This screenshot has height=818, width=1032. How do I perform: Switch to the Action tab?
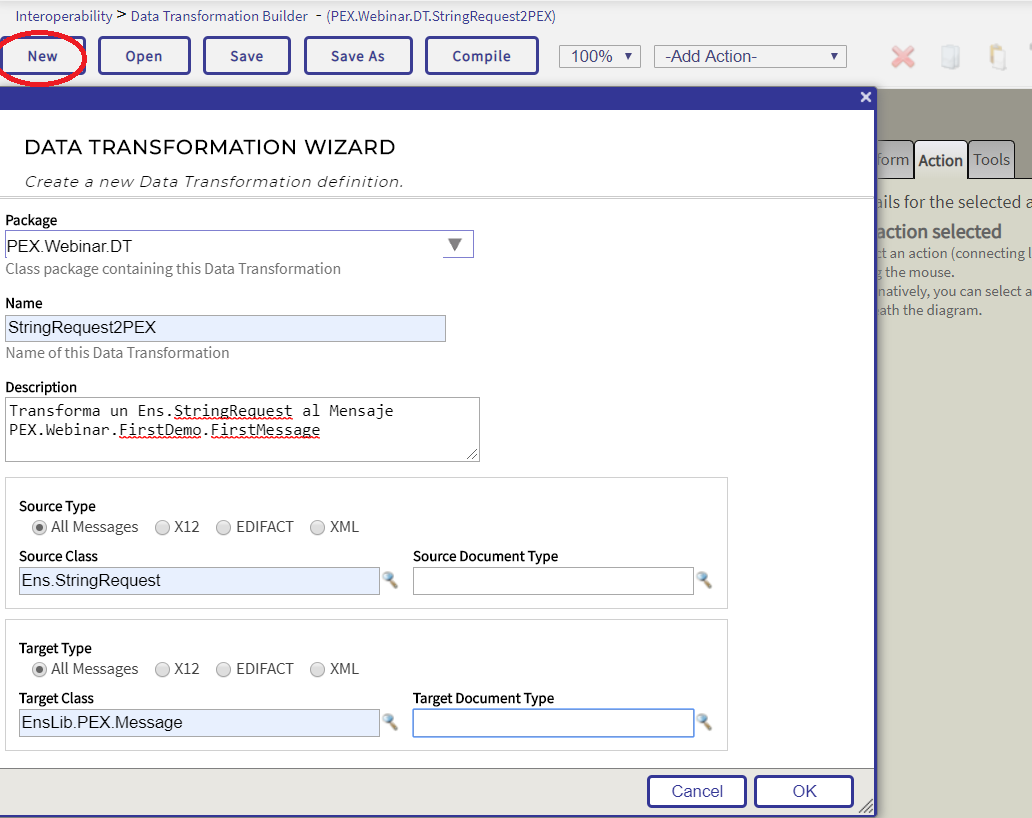(940, 160)
